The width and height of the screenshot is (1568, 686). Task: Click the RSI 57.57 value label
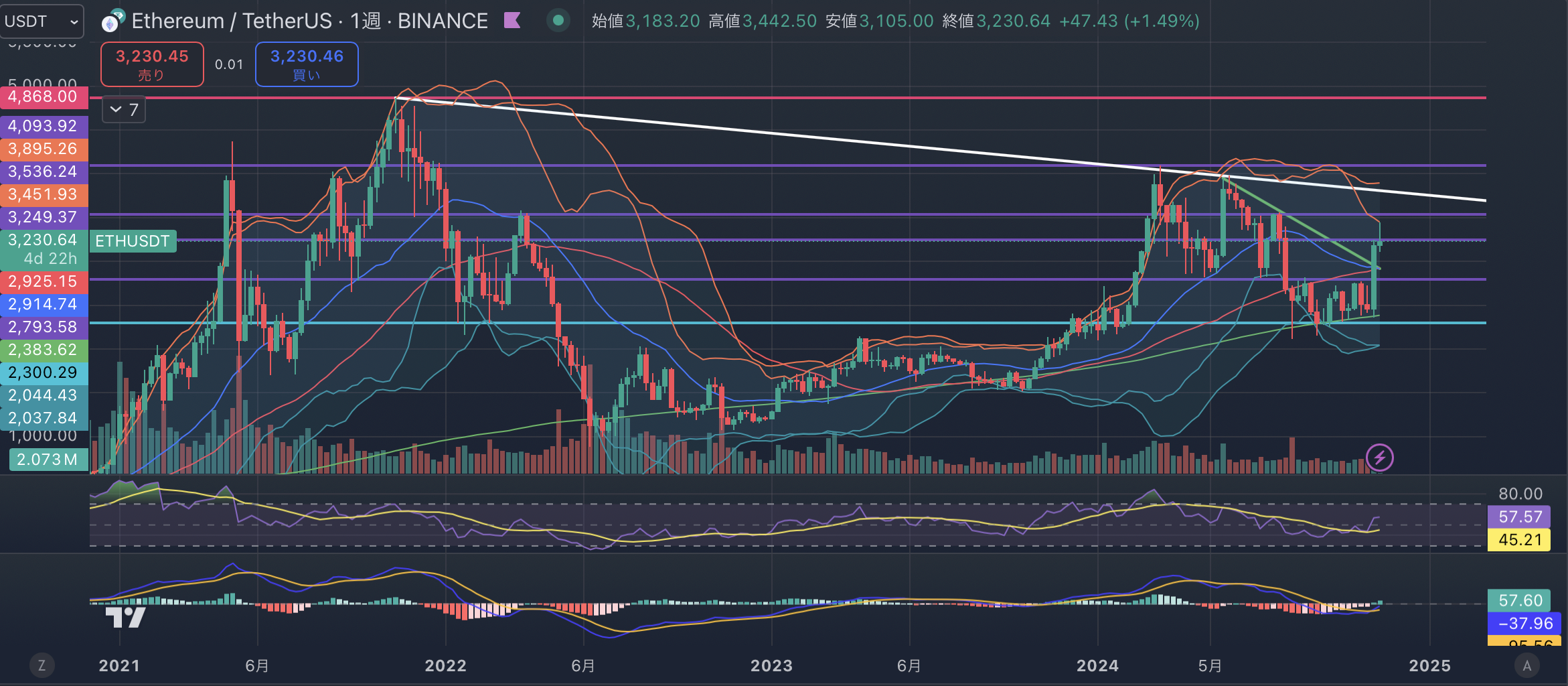point(1519,517)
